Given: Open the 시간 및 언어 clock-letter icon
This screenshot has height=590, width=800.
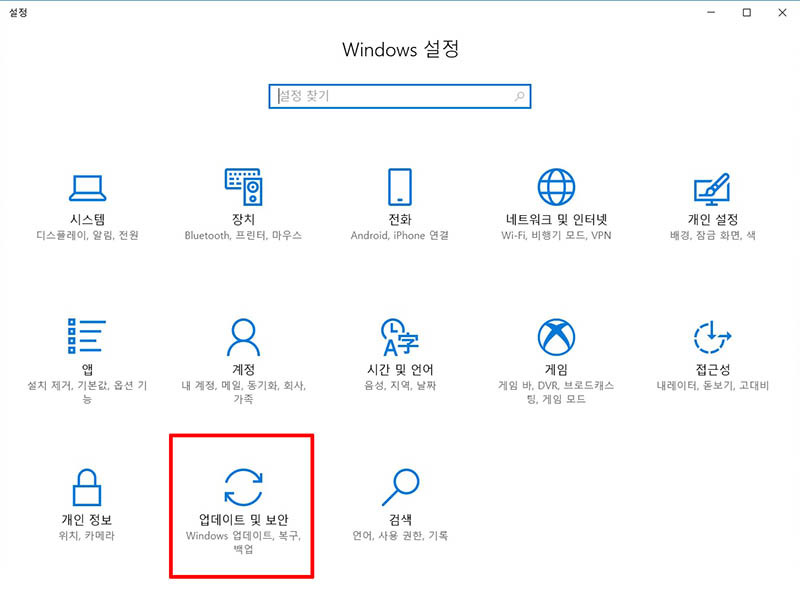Looking at the screenshot, I should coord(400,338).
